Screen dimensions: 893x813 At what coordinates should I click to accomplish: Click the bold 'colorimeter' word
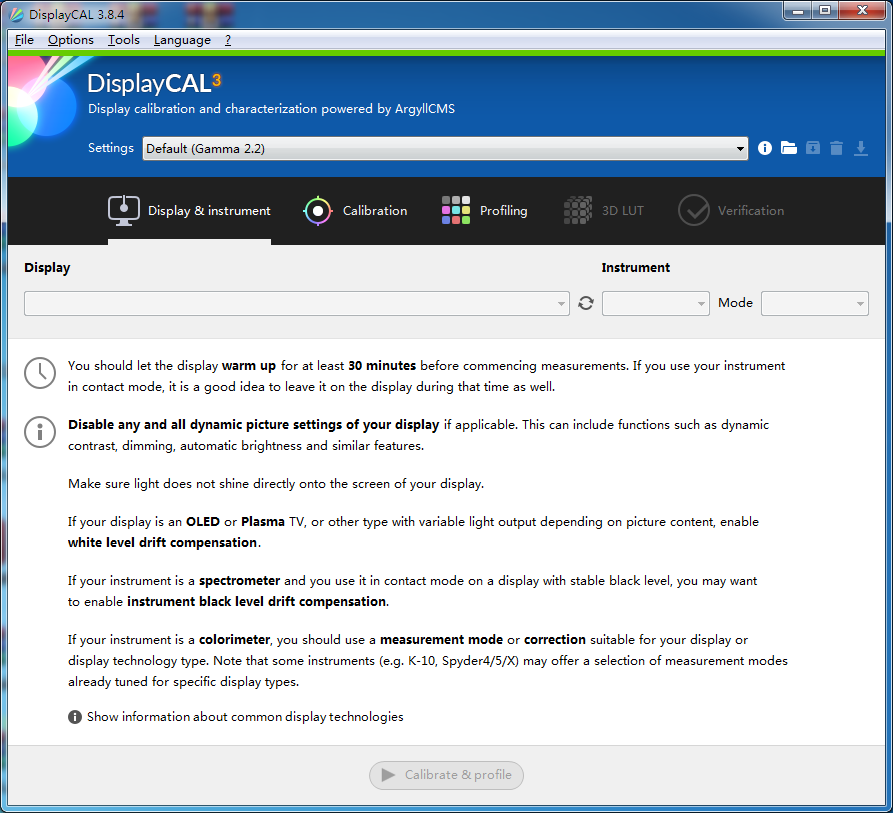[234, 640]
